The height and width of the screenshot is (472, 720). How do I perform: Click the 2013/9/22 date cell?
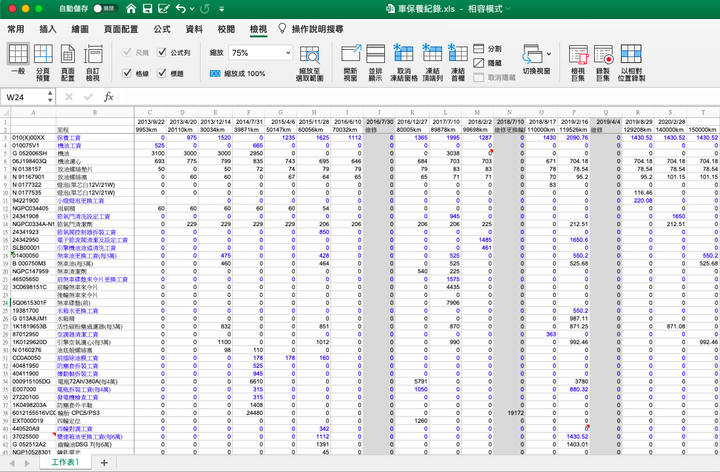tap(150, 122)
